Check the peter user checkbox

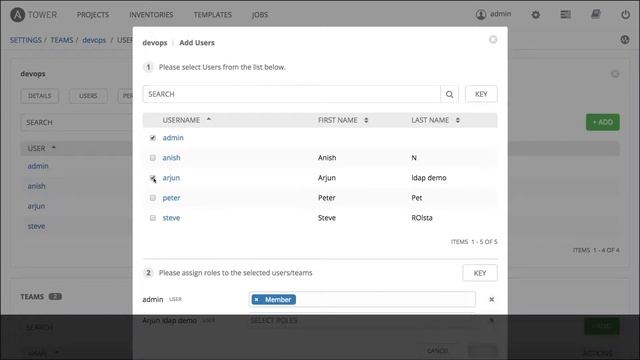(153, 198)
